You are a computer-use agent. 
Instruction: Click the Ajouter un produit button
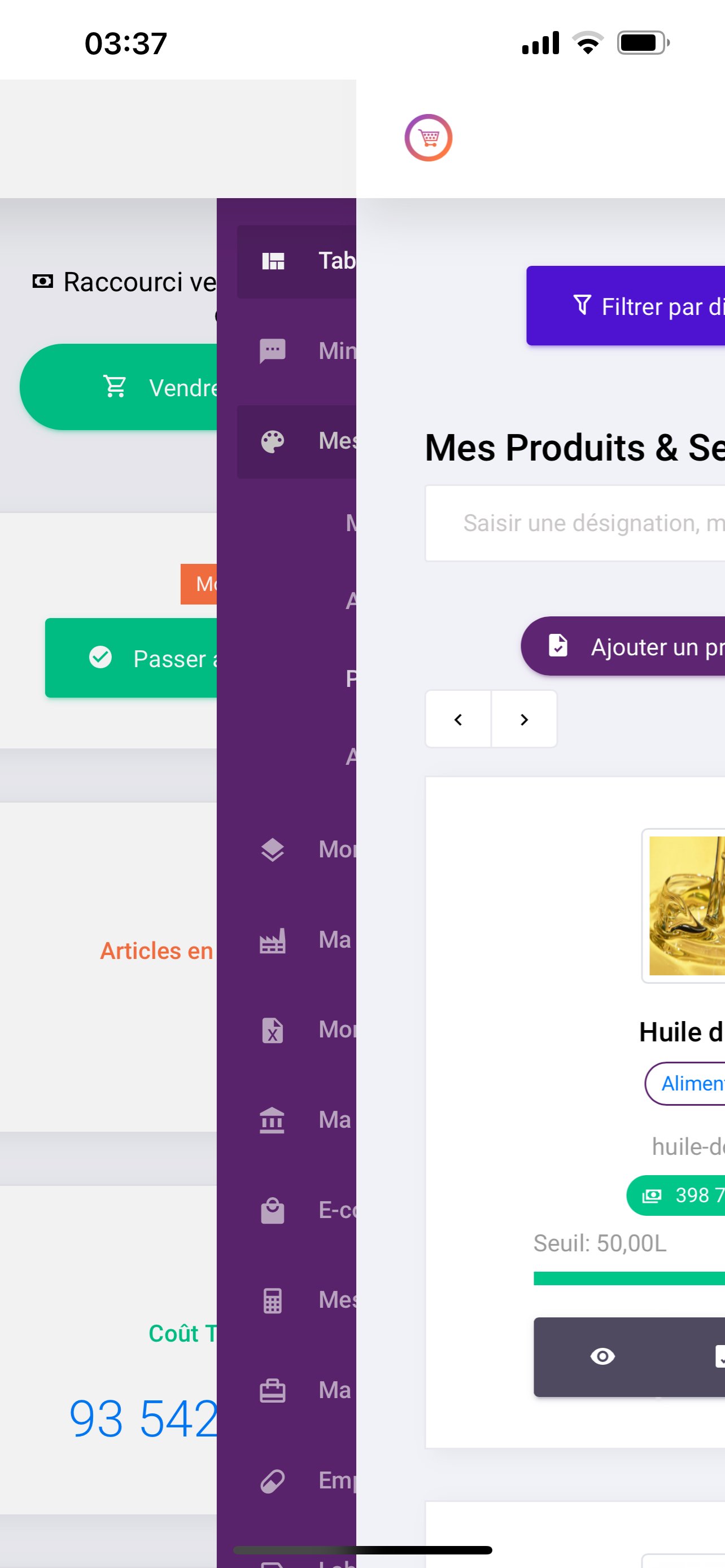click(623, 646)
